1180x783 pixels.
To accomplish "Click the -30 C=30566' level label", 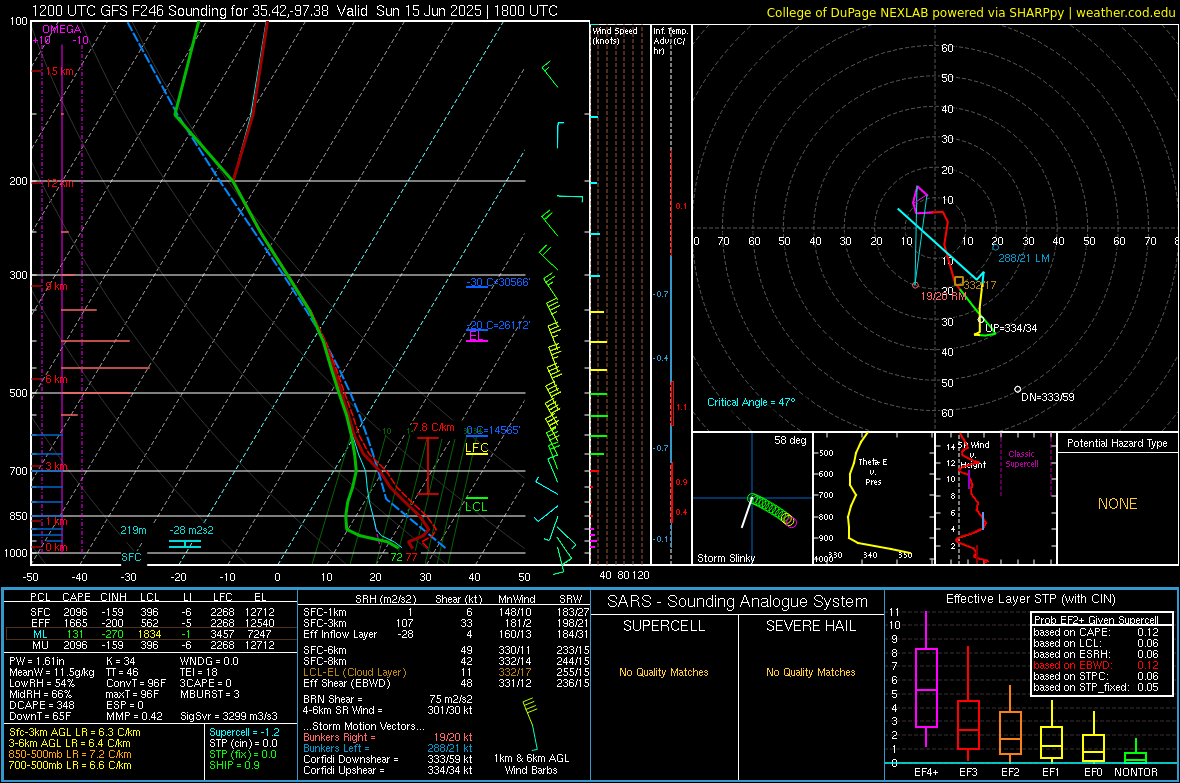I will click(498, 282).
